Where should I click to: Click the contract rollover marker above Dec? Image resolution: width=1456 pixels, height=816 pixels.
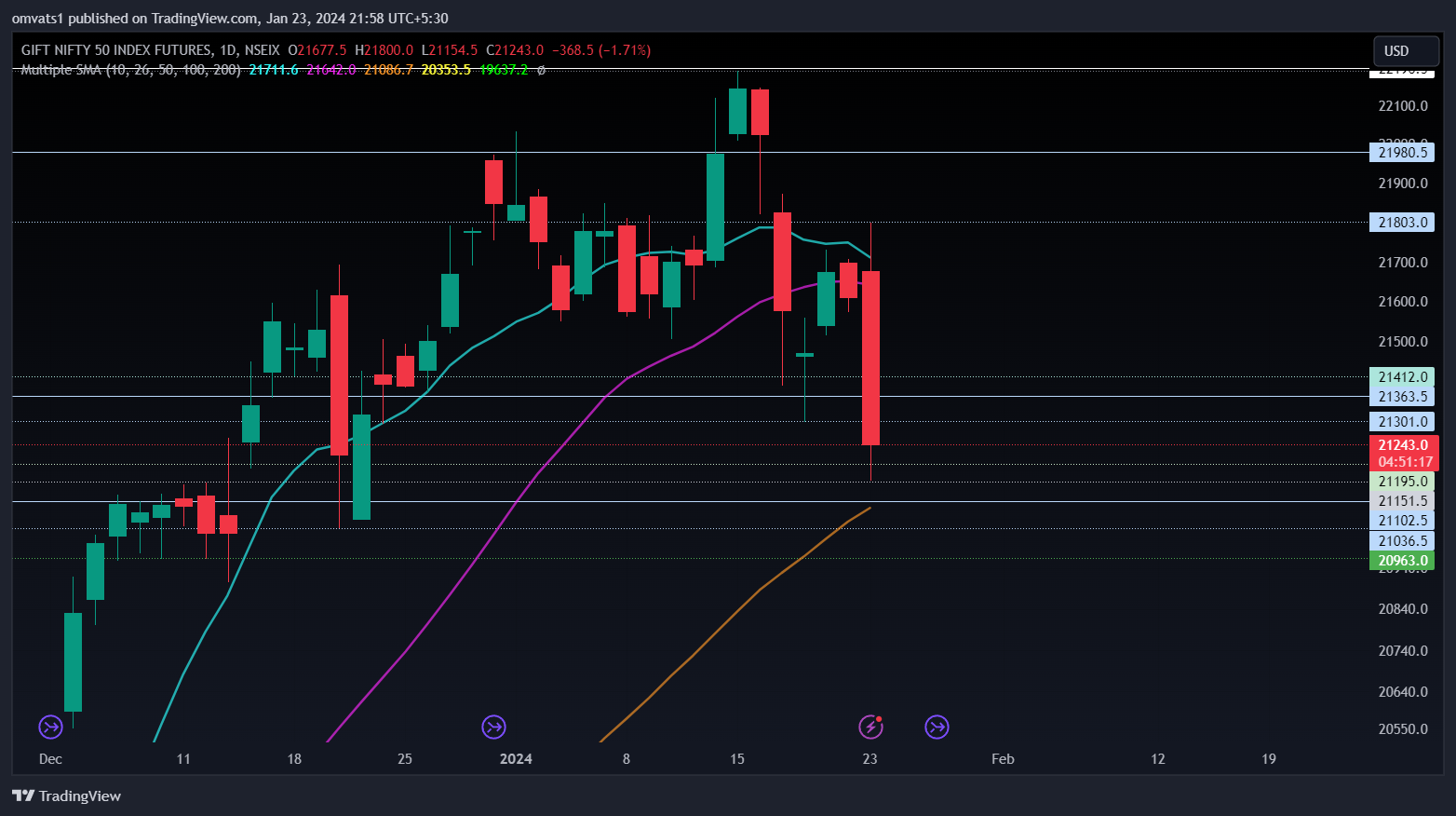(50, 727)
